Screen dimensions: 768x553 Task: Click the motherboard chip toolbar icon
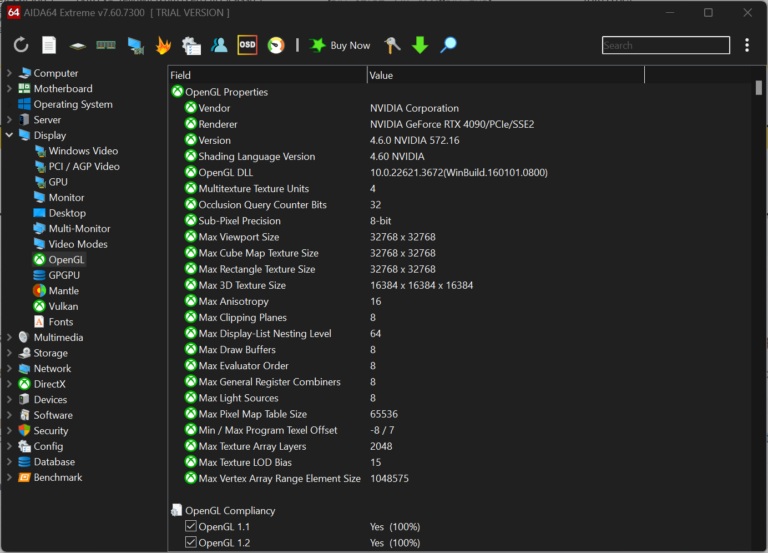pyautogui.click(x=77, y=46)
